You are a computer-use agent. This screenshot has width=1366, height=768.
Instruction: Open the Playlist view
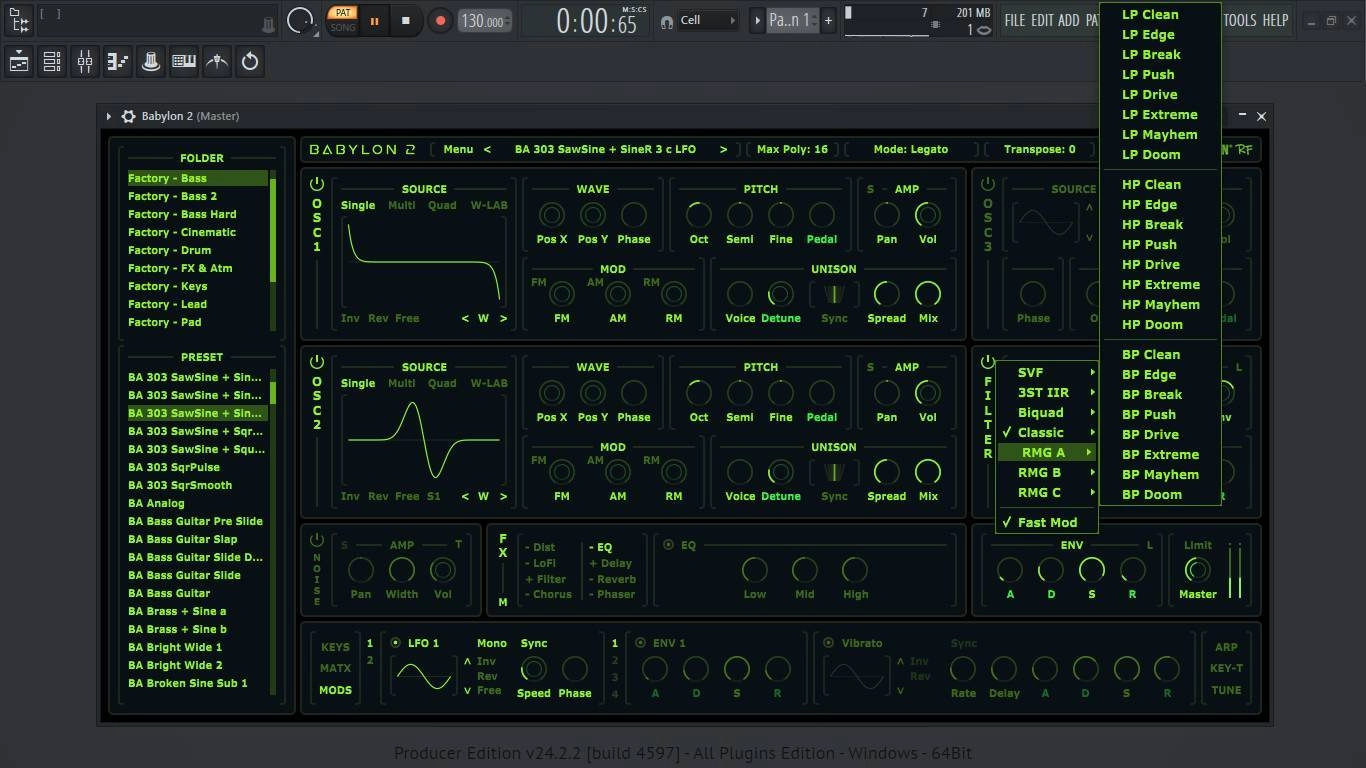pyautogui.click(x=19, y=62)
